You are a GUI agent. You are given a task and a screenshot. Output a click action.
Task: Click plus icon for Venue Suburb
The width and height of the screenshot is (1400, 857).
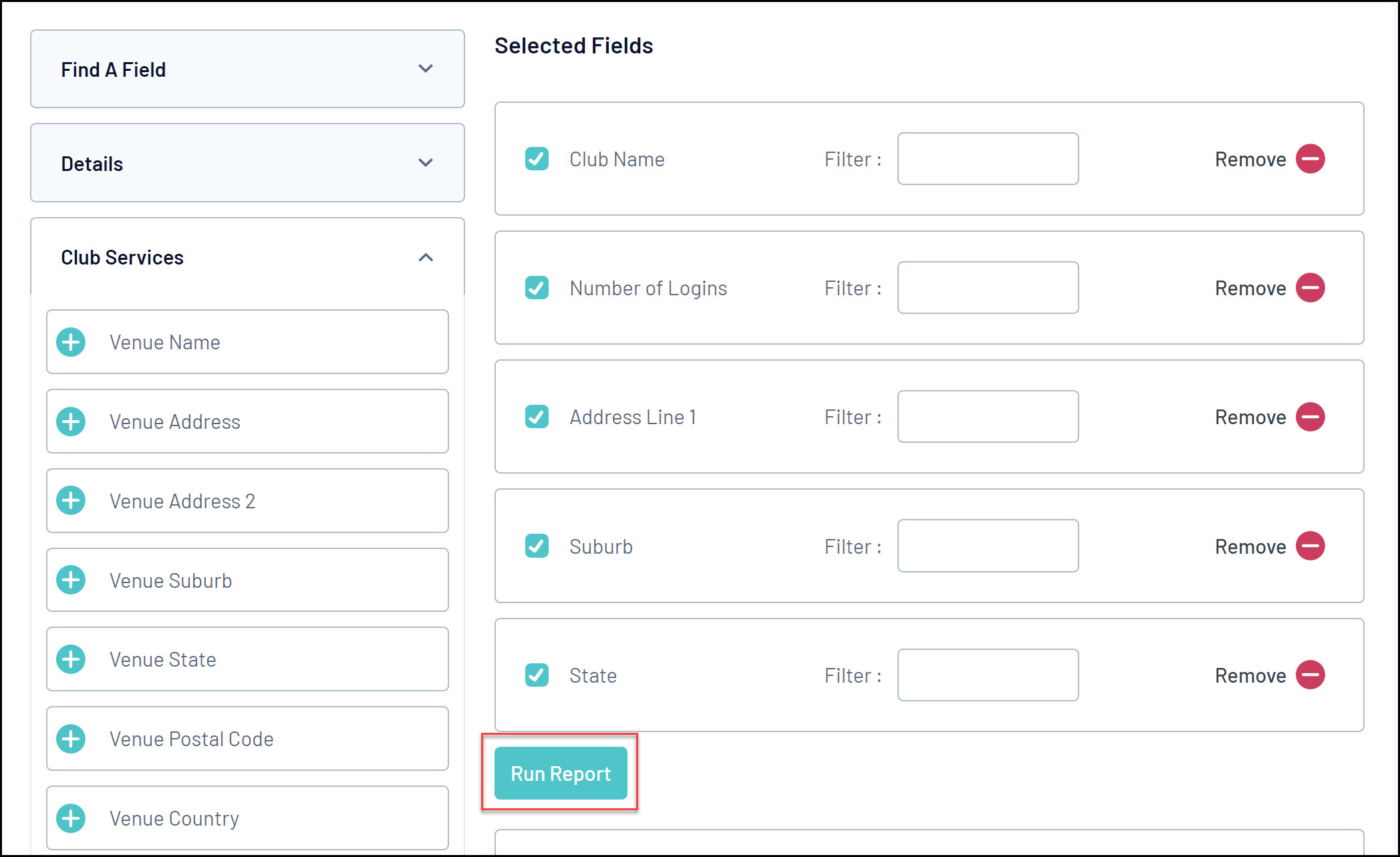(x=71, y=580)
